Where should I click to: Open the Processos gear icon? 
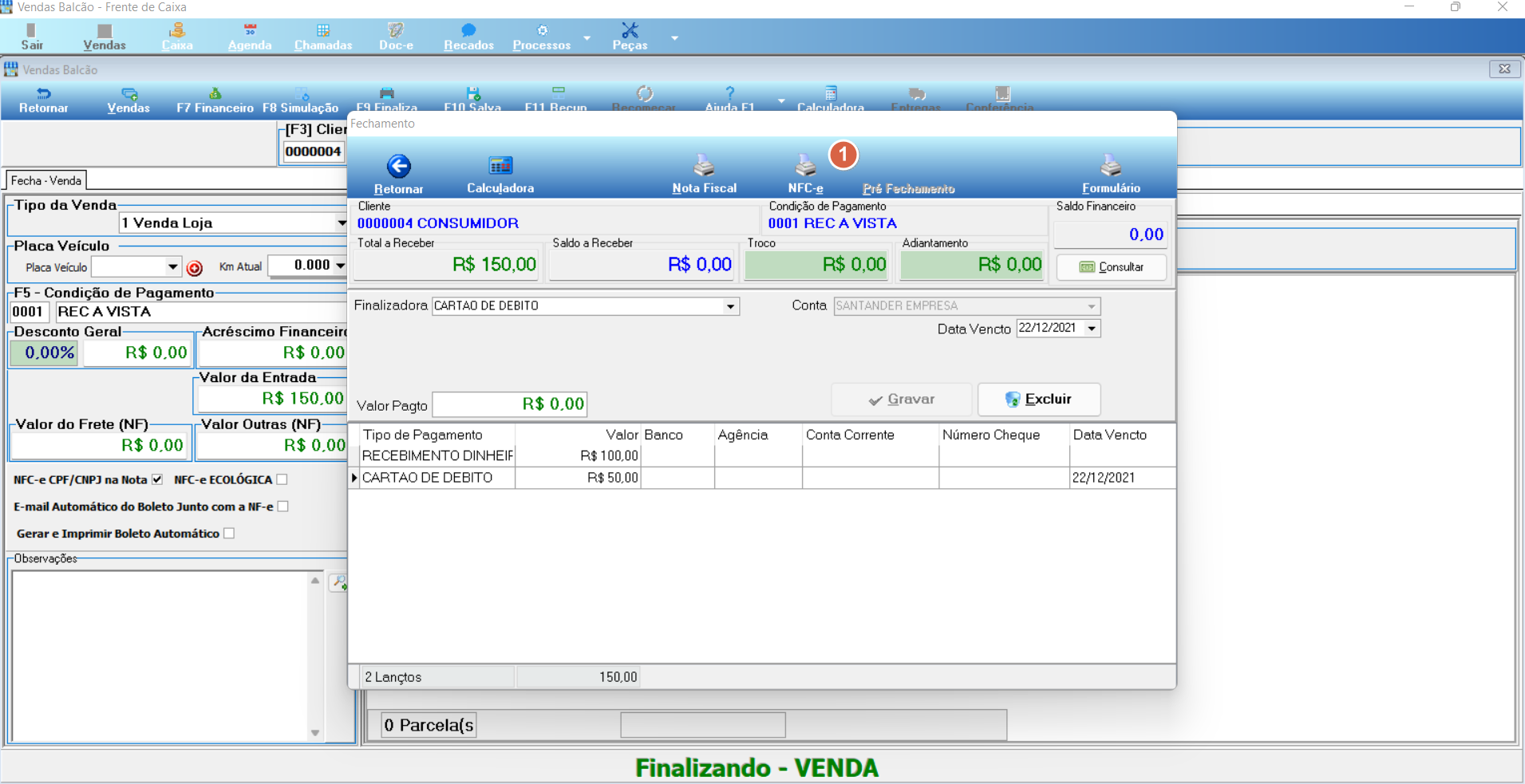pyautogui.click(x=542, y=37)
